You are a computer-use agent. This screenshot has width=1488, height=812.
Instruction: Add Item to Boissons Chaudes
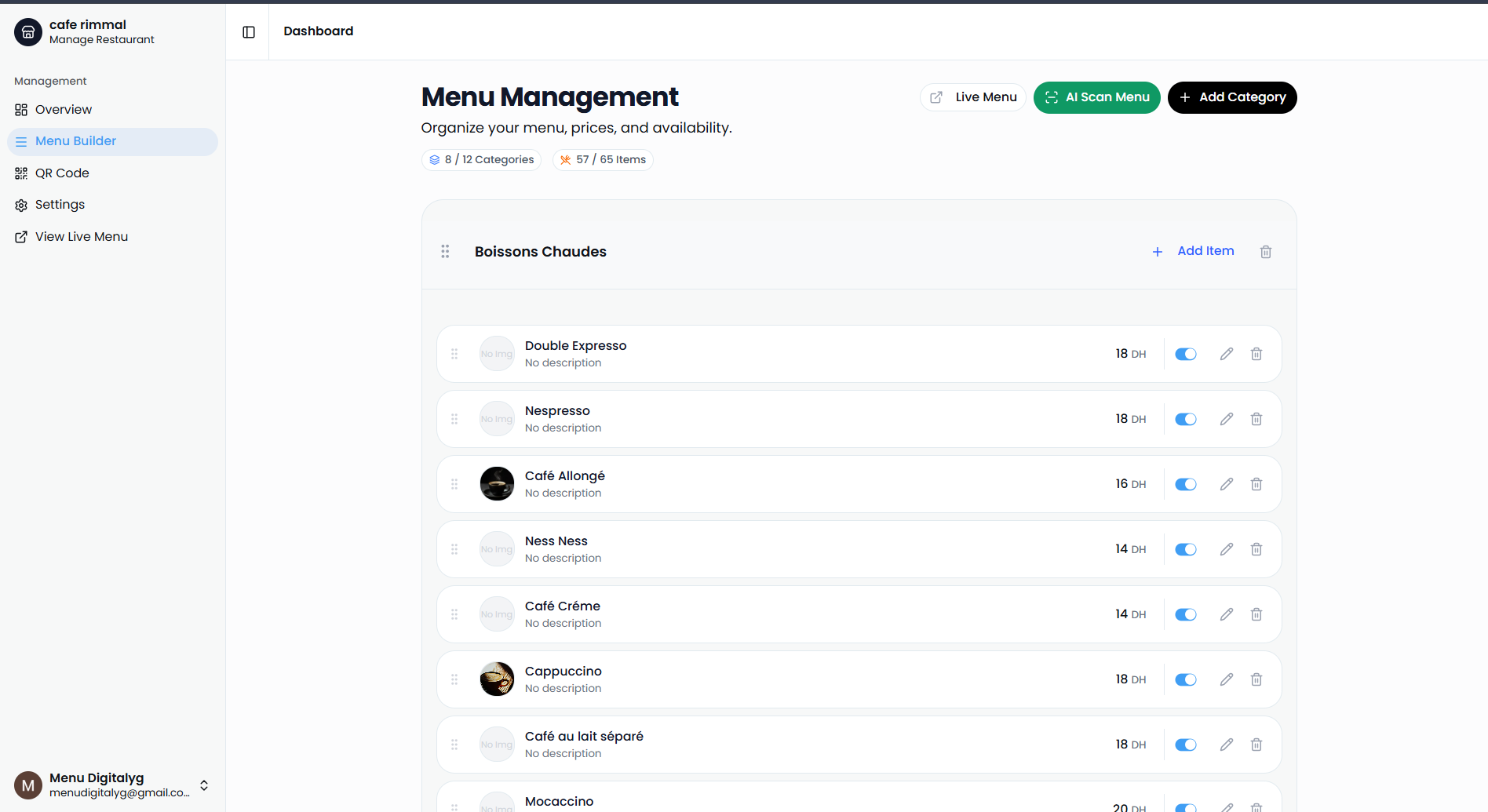pos(1193,251)
